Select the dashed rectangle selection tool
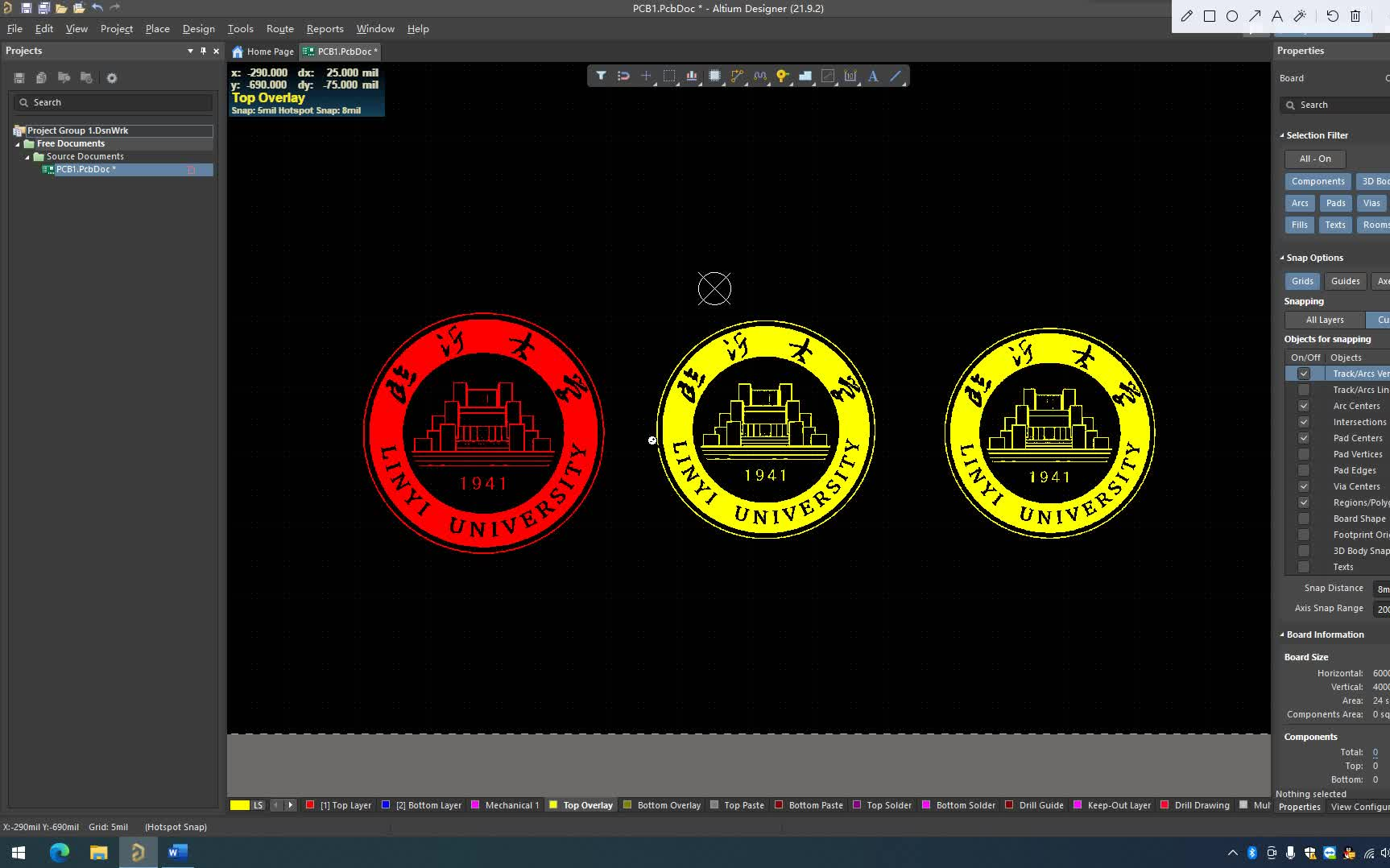The image size is (1390, 868). (x=668, y=76)
